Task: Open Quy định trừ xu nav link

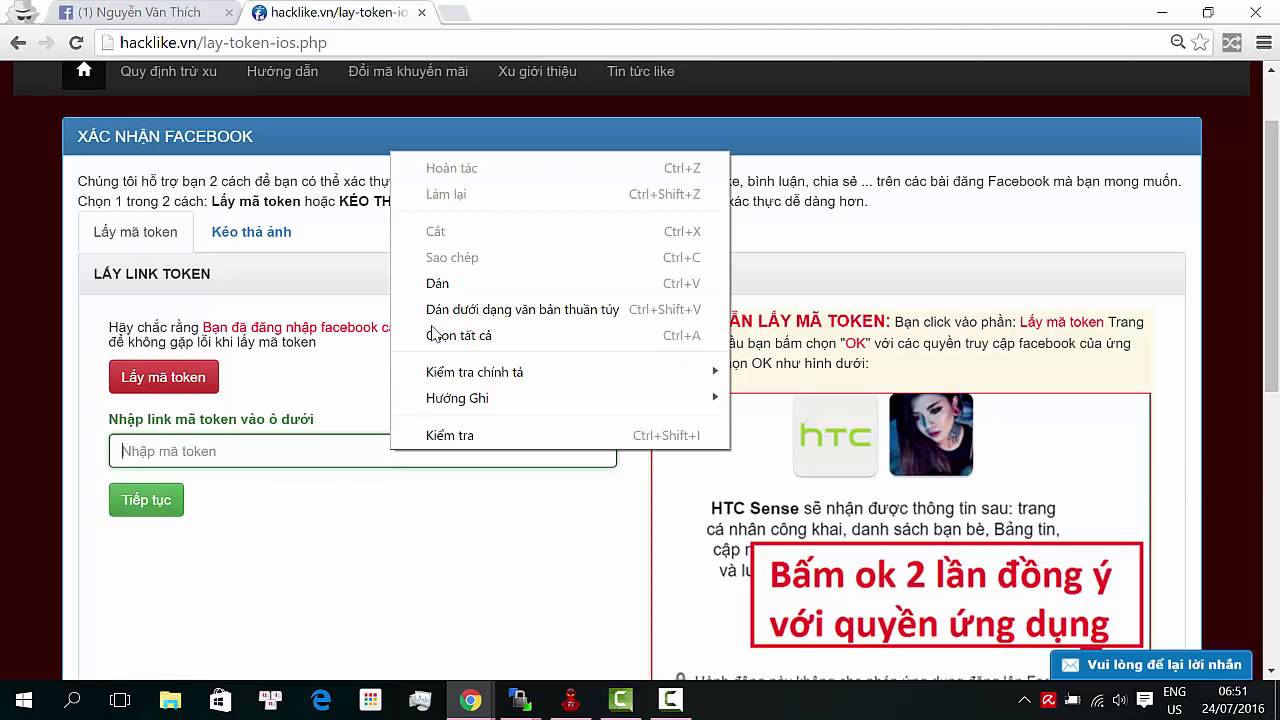Action: click(168, 71)
